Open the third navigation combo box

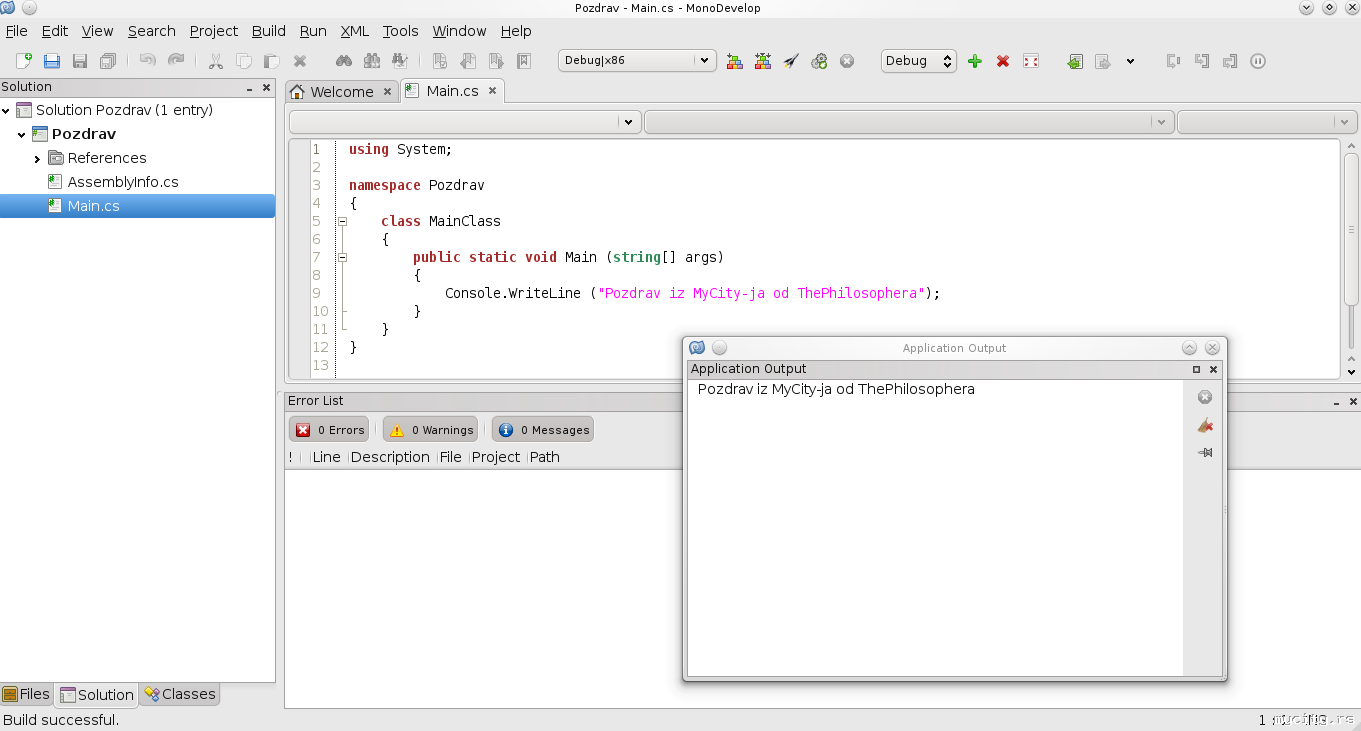coord(1267,122)
